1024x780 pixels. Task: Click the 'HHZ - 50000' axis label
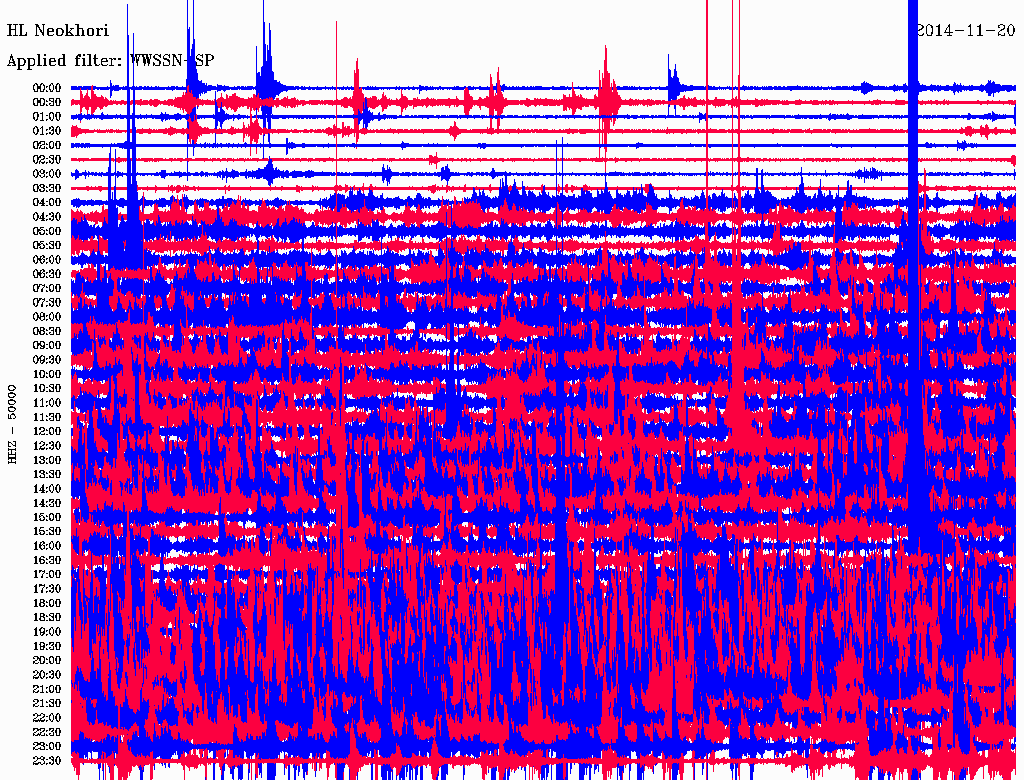click(12, 424)
